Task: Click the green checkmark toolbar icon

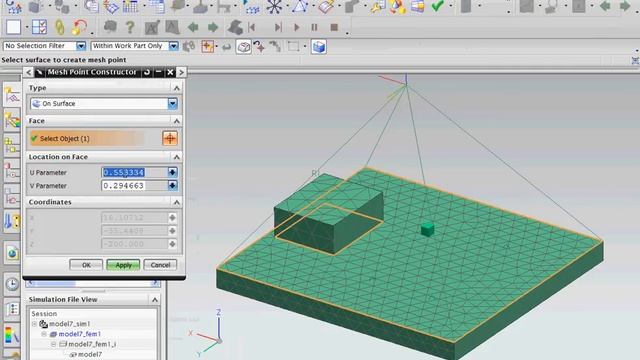Action: (438, 6)
